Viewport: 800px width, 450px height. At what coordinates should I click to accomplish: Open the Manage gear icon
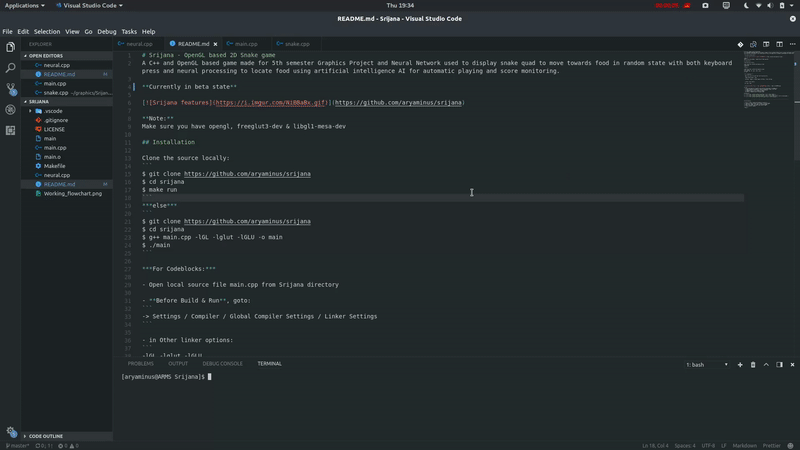point(11,432)
